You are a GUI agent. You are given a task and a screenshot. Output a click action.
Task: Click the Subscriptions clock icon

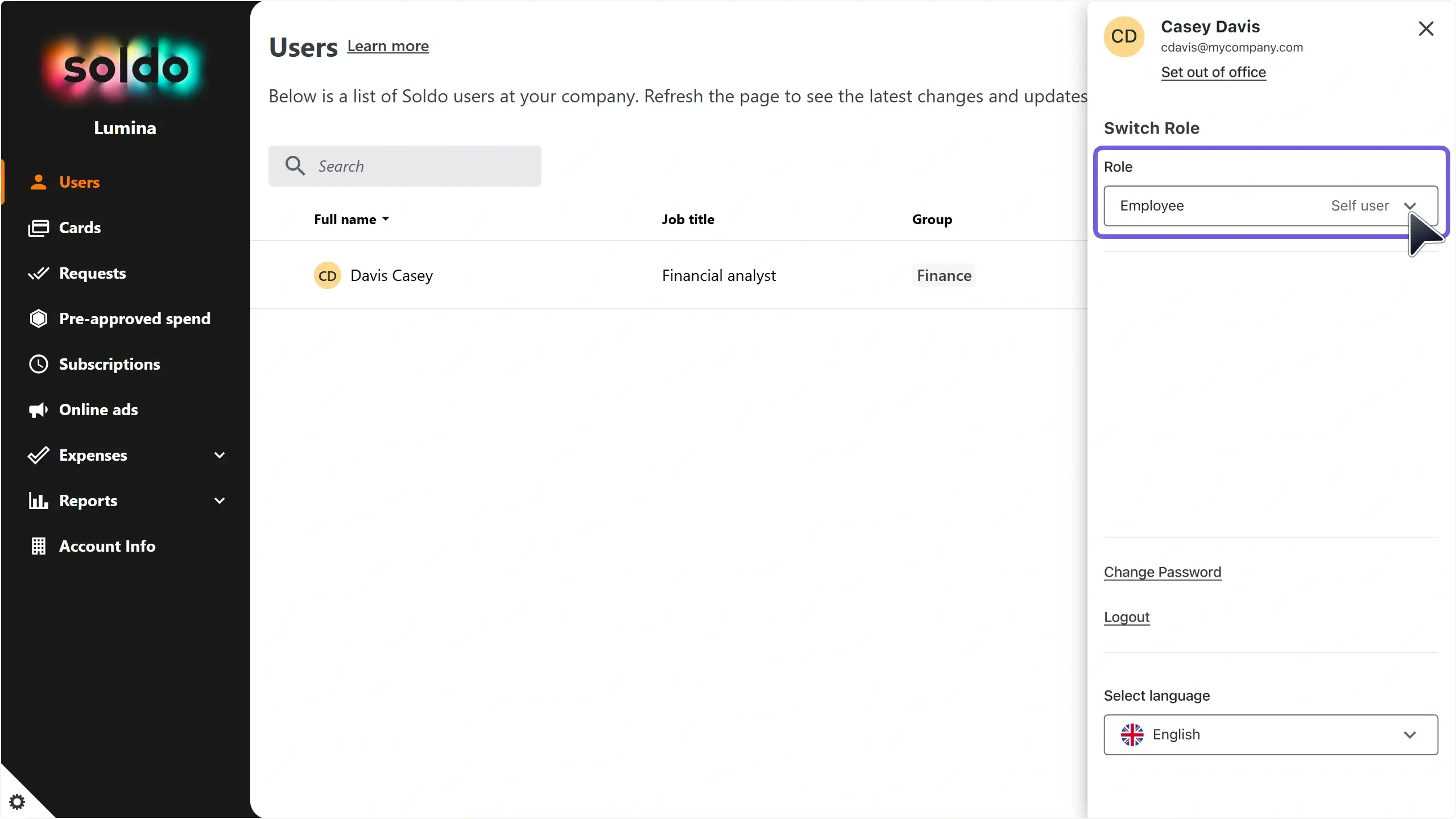[38, 364]
